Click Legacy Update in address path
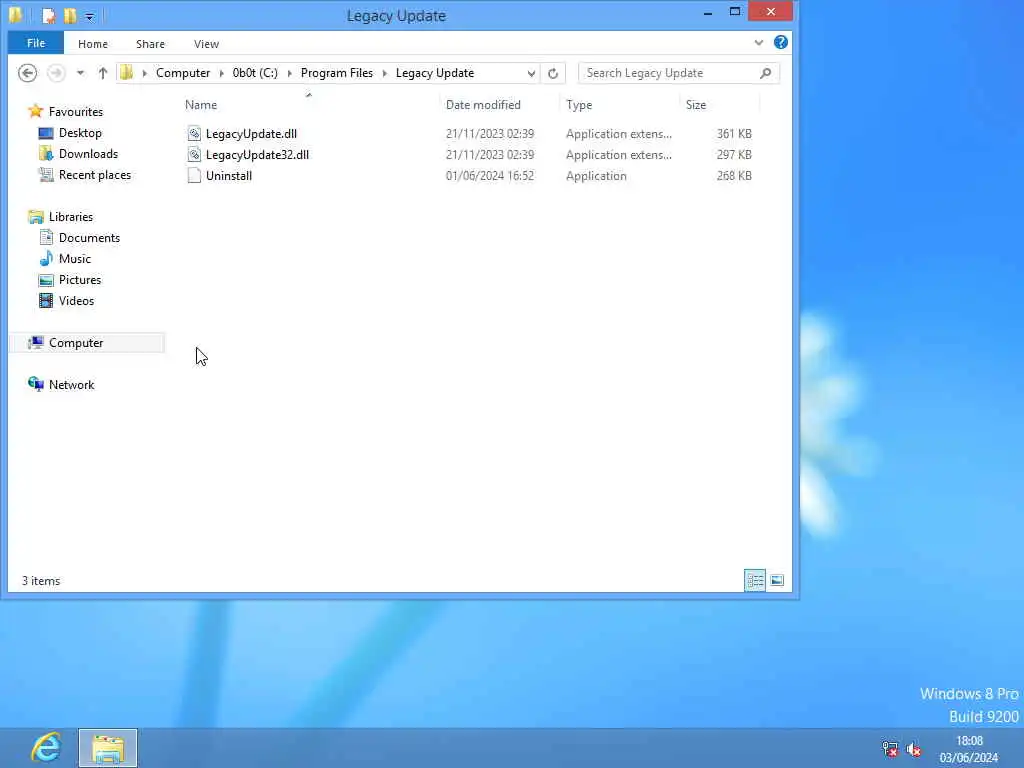Screen dimensions: 1024x768 click(x=435, y=72)
